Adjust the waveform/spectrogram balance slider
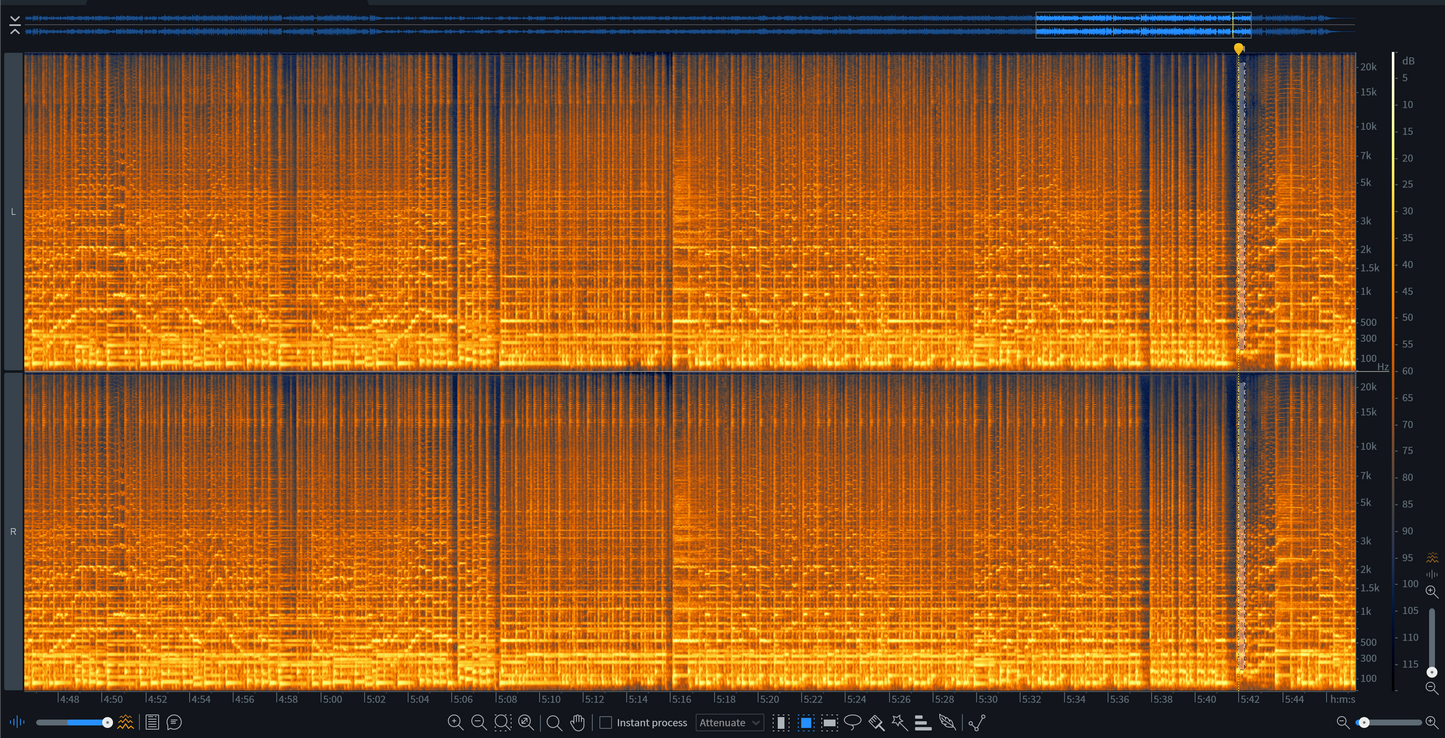The image size is (1445, 738). click(x=106, y=722)
